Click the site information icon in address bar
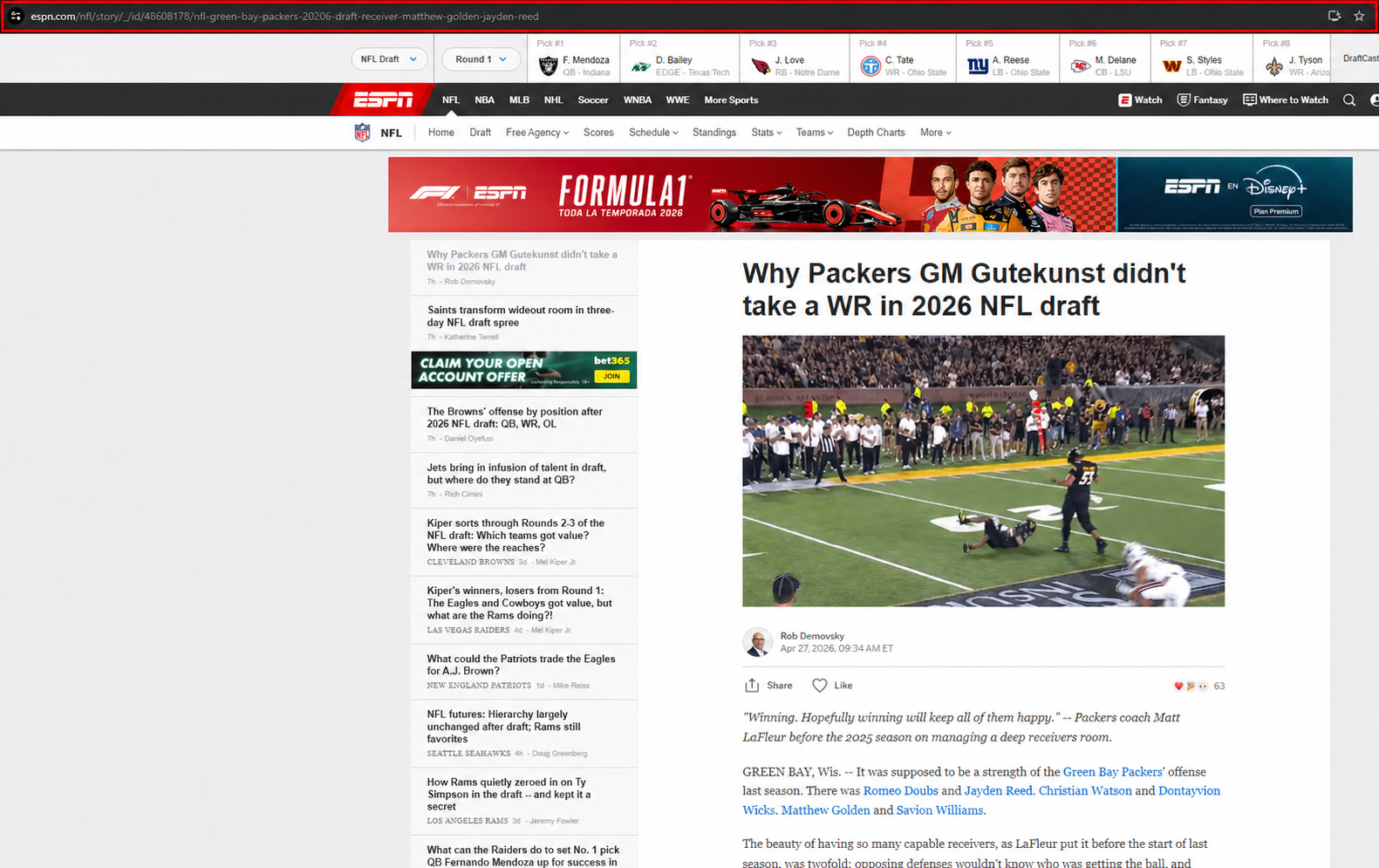Image resolution: width=1379 pixels, height=868 pixels. coord(16,16)
